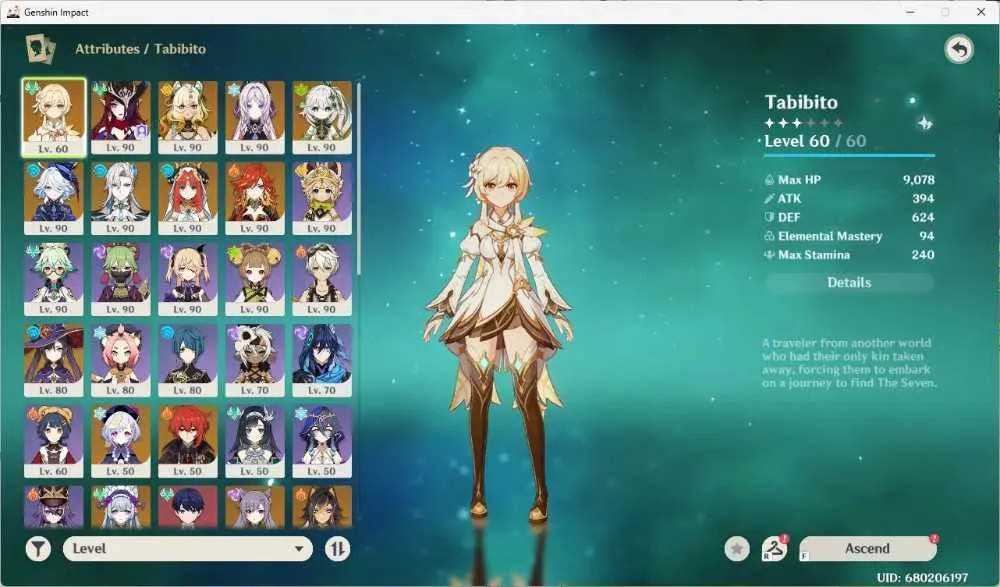This screenshot has height=587, width=1000.
Task: Pick Nilou's portrait
Action: [188, 198]
